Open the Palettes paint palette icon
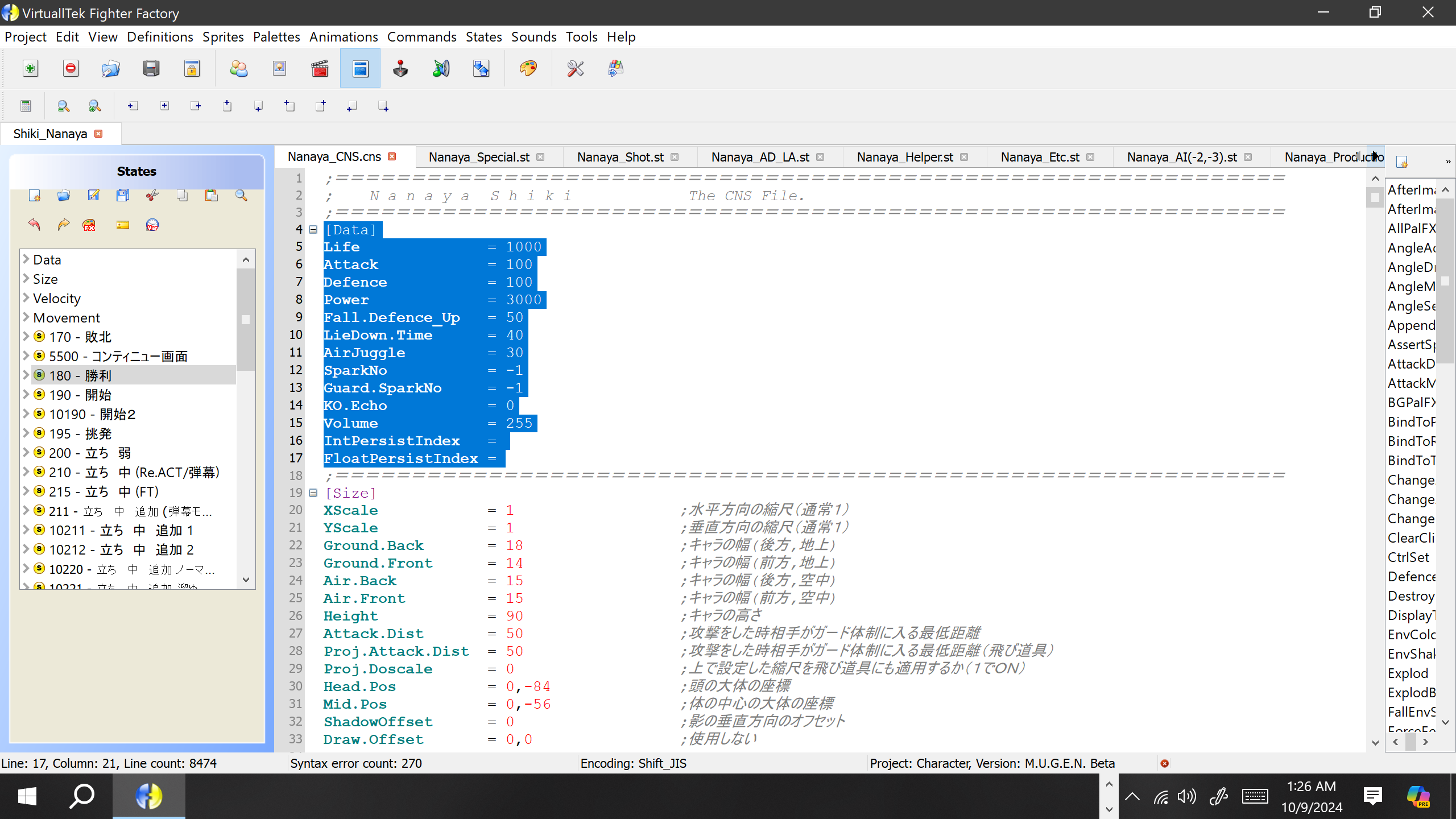 (x=528, y=69)
